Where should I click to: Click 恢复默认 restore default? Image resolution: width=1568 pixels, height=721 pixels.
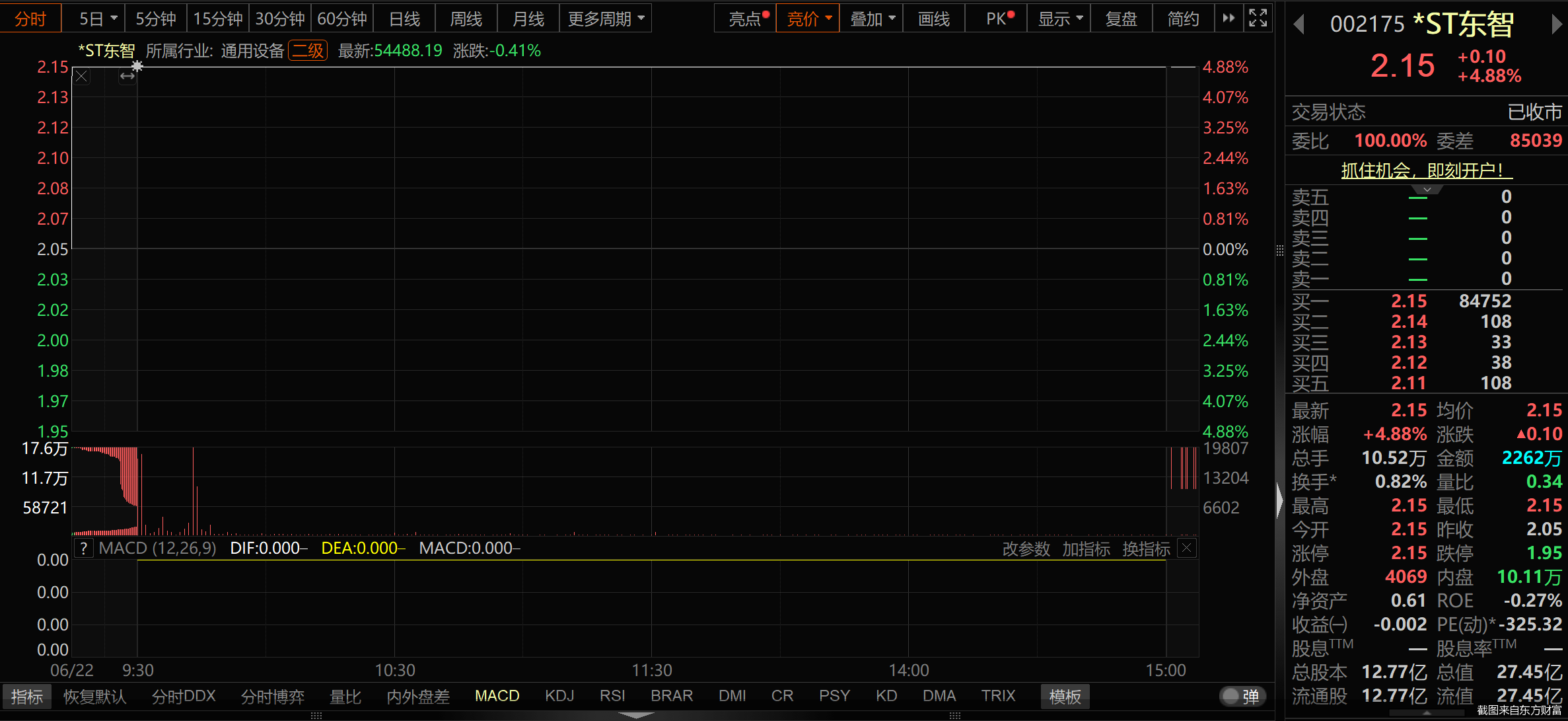pos(94,697)
